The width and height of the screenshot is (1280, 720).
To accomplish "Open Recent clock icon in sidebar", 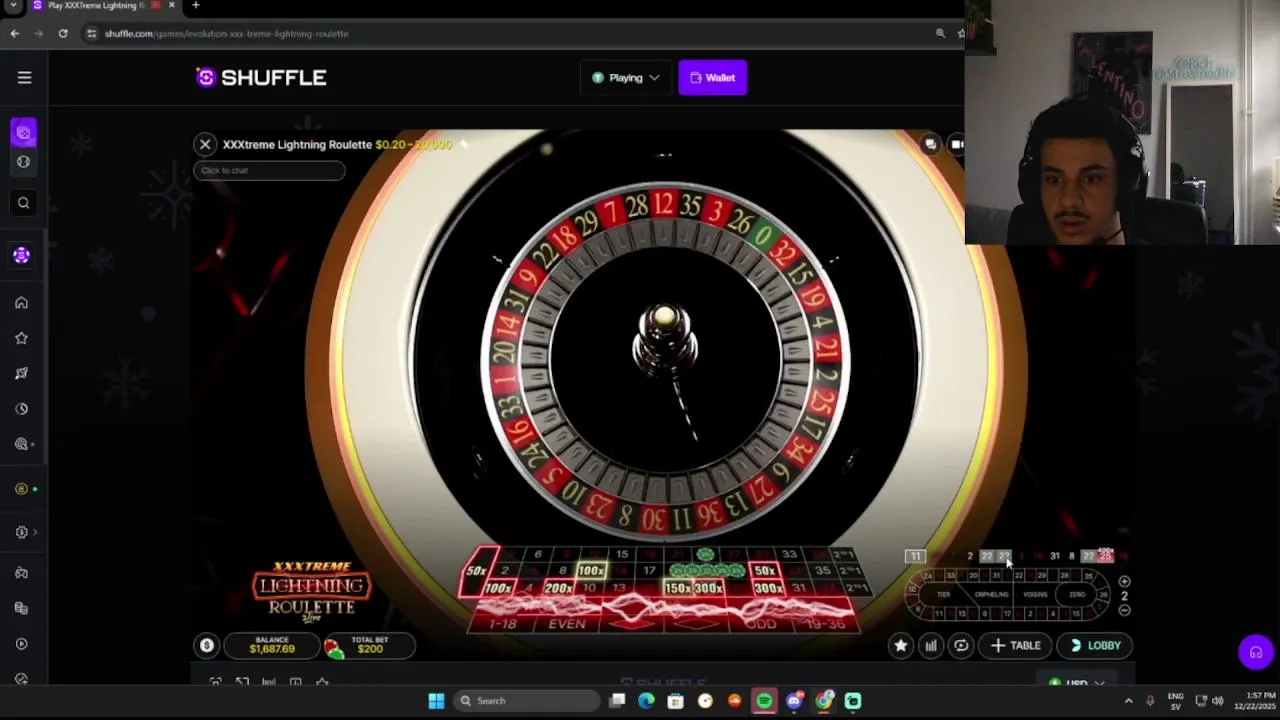I will point(21,408).
